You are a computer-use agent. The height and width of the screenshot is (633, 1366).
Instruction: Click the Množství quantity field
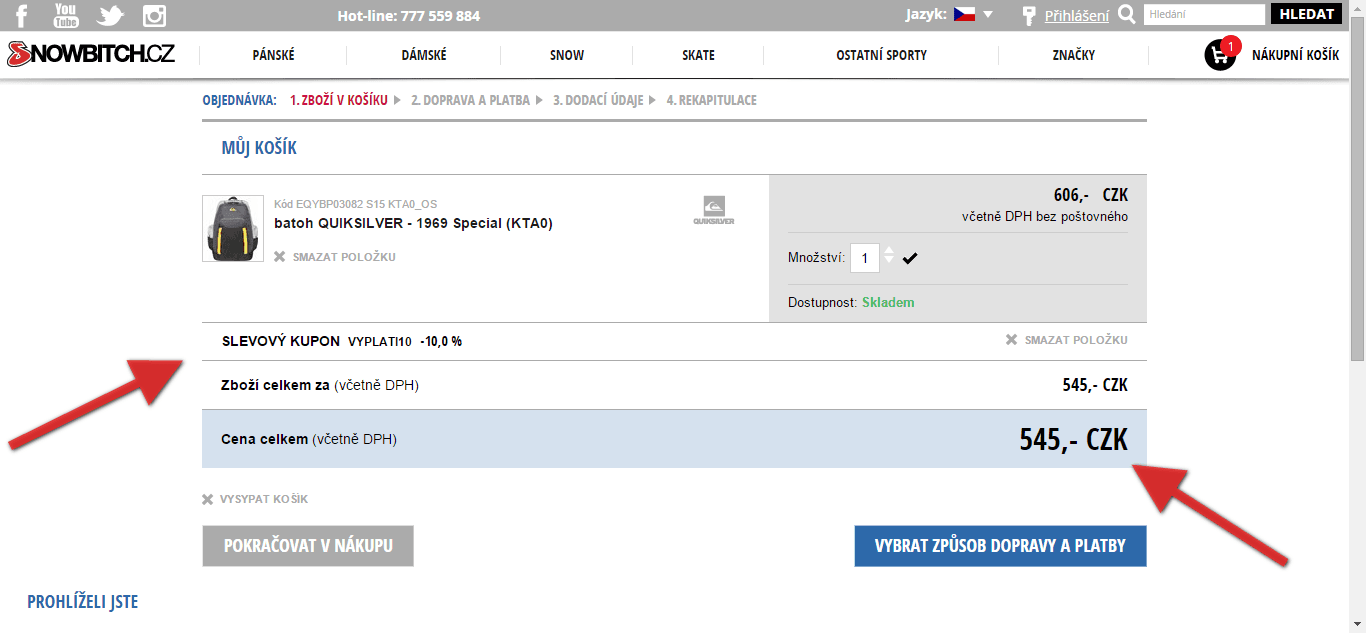865,258
